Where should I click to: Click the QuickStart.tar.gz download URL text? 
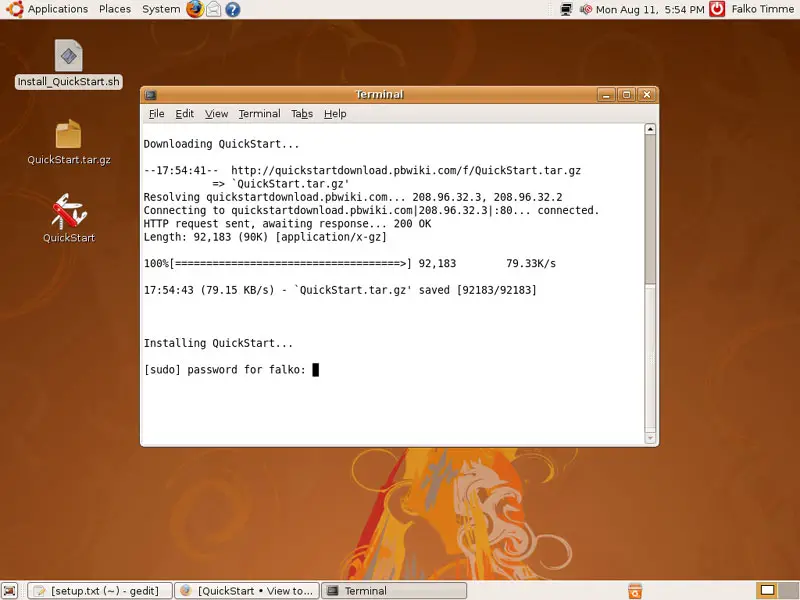pos(406,170)
